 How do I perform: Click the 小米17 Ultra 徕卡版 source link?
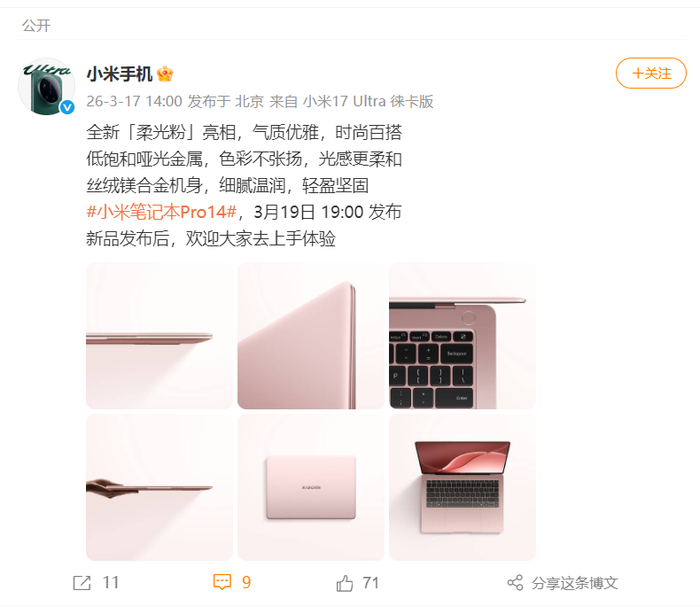pos(368,101)
